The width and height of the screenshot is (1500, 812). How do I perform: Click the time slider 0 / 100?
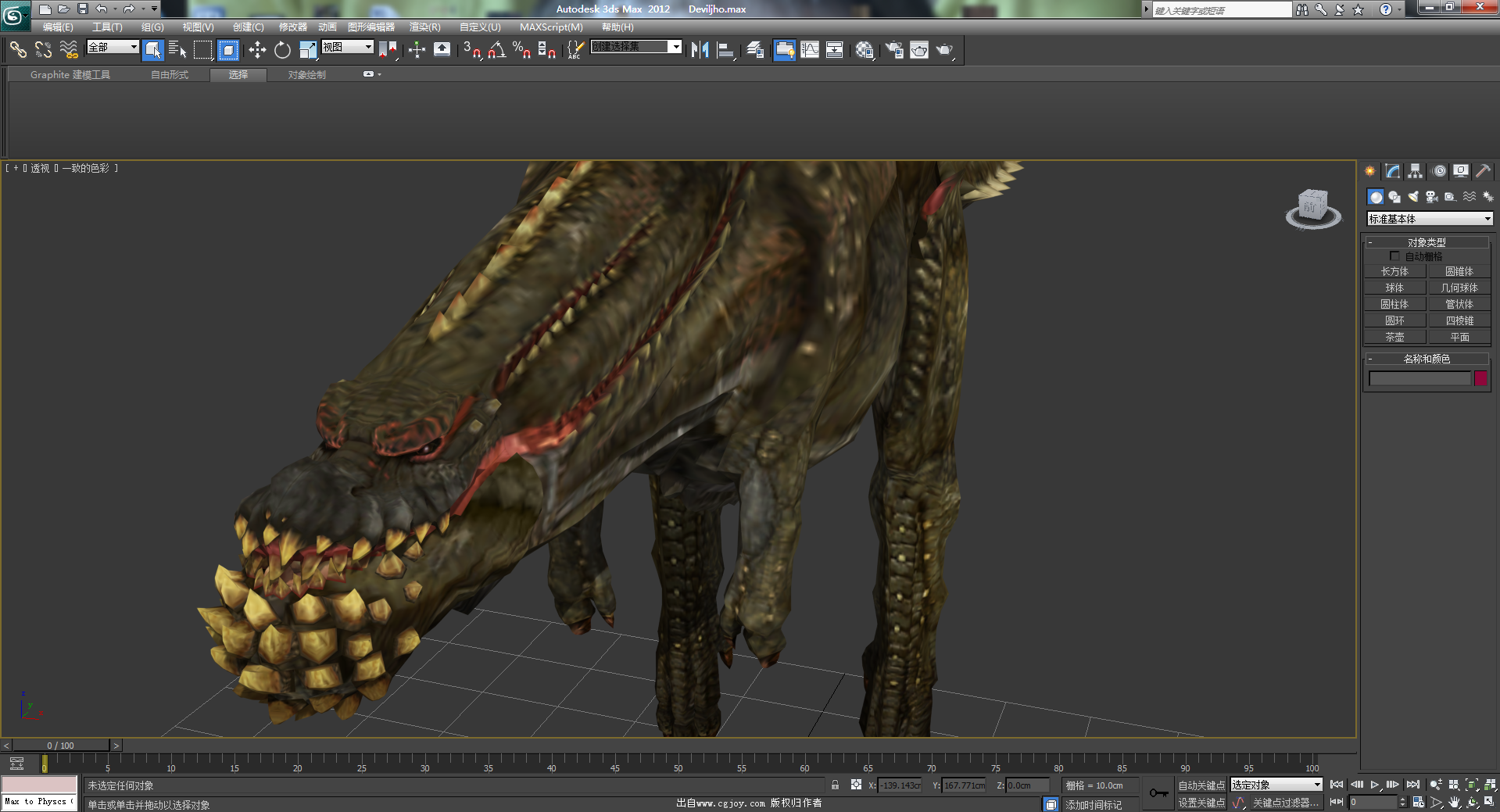pyautogui.click(x=61, y=746)
